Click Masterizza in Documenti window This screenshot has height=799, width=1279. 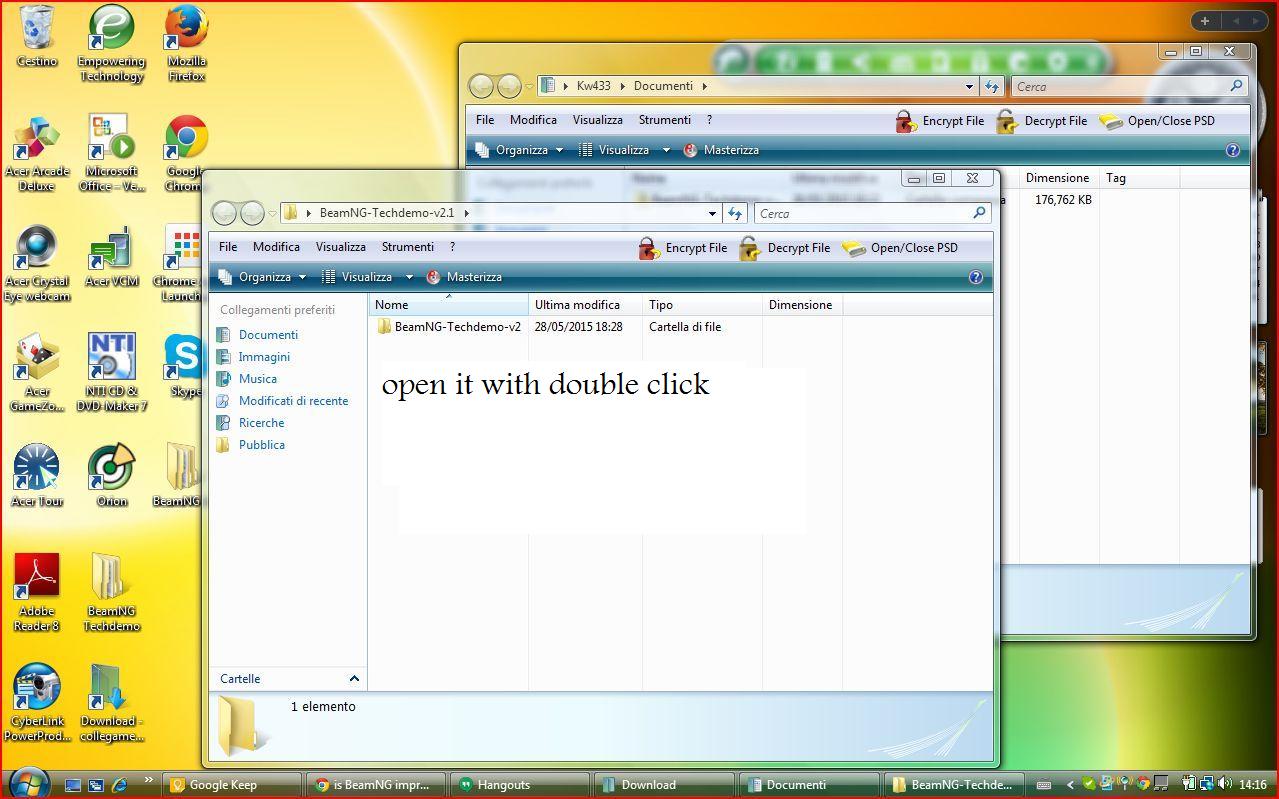721,150
